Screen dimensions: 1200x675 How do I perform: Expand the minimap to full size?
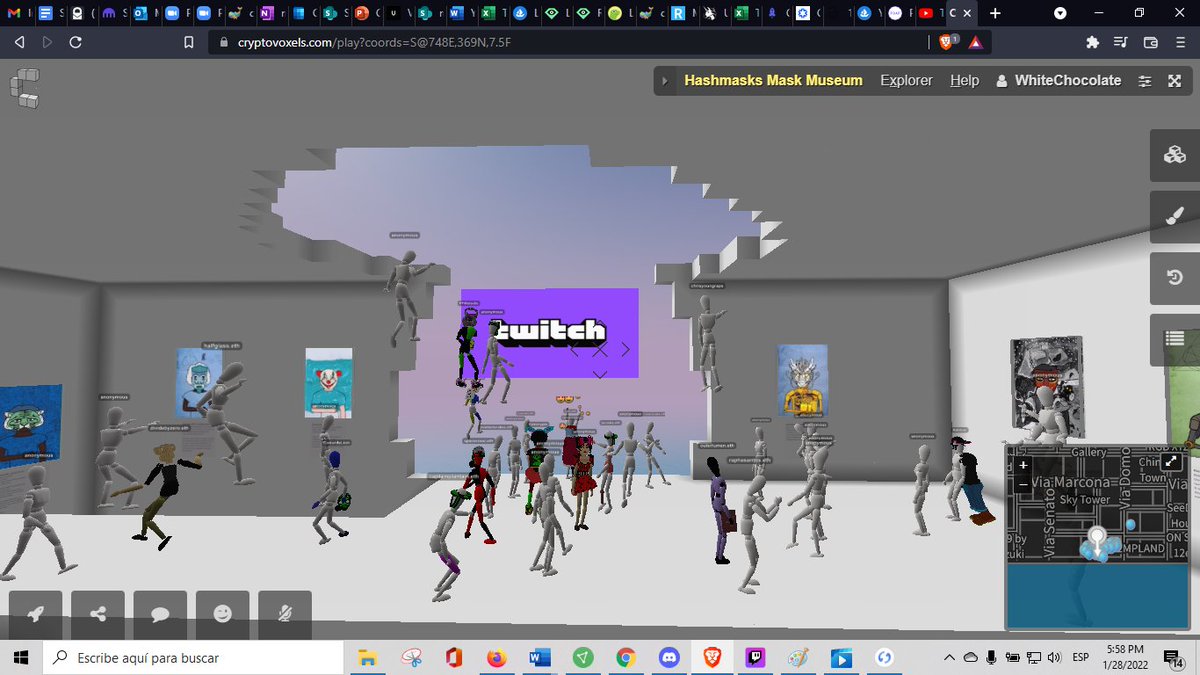(x=1173, y=464)
